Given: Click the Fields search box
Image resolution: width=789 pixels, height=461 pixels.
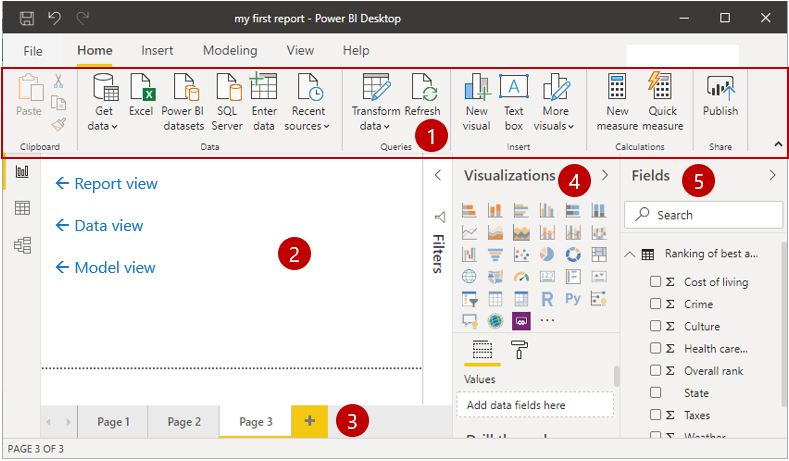Looking at the screenshot, I should 703,215.
